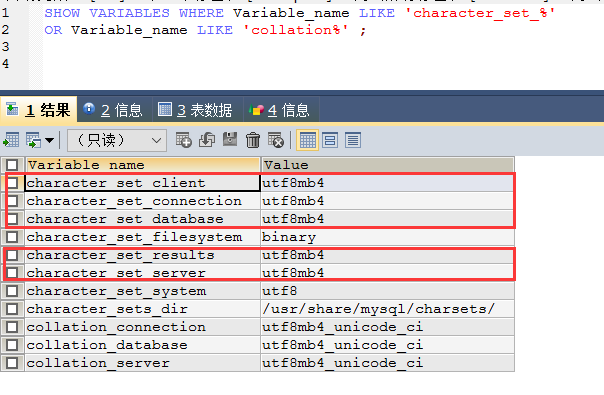Click the /usr/share/mysql/charsets/ value cell
Screen dimensions: 604x395
387,309
